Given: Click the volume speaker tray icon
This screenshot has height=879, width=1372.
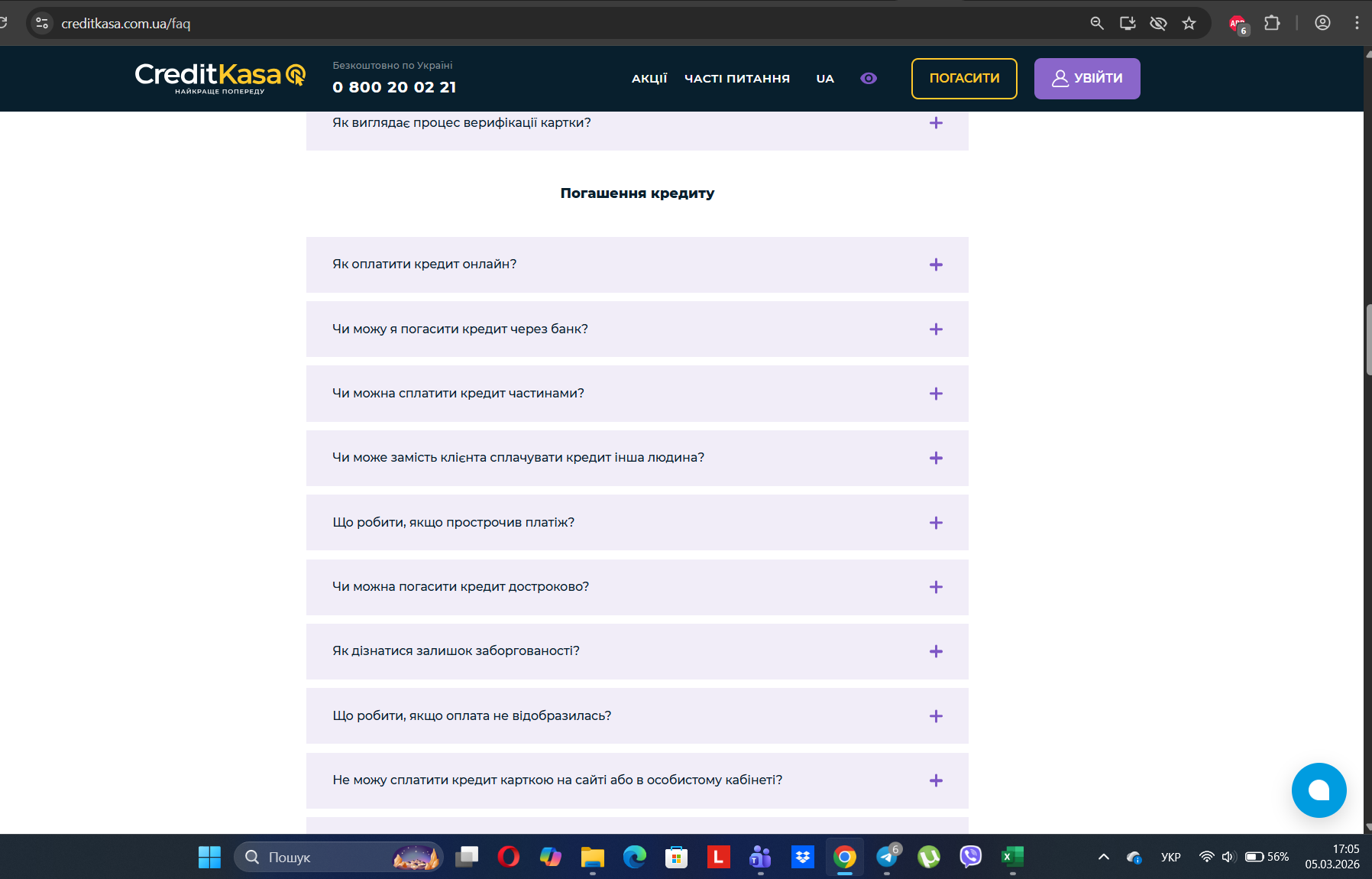Looking at the screenshot, I should point(1228,857).
